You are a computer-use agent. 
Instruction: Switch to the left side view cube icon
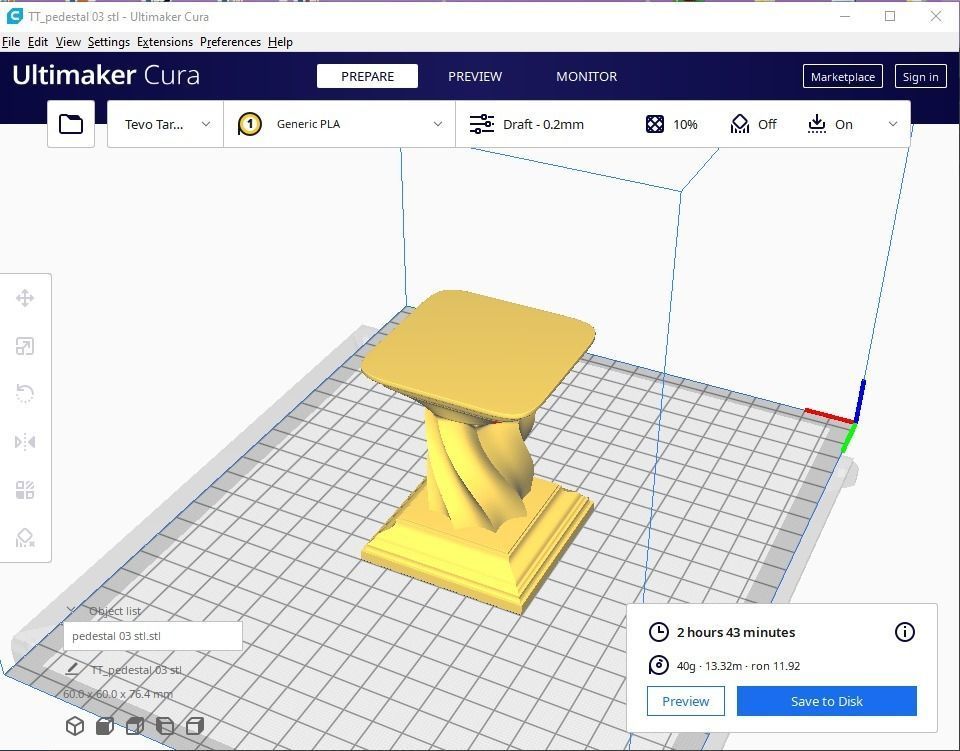click(165, 726)
